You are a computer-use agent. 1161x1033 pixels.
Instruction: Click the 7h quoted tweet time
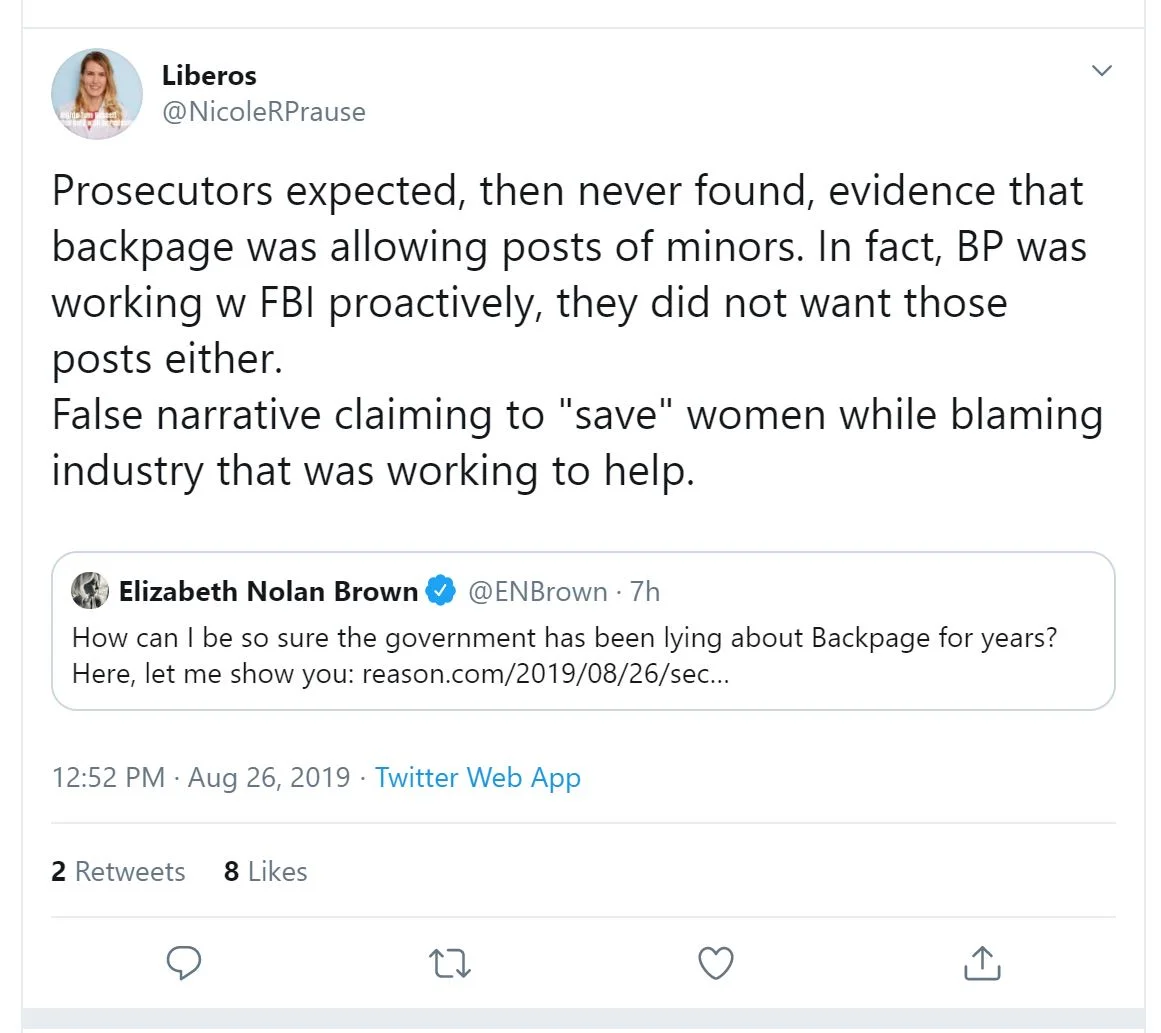[x=645, y=592]
